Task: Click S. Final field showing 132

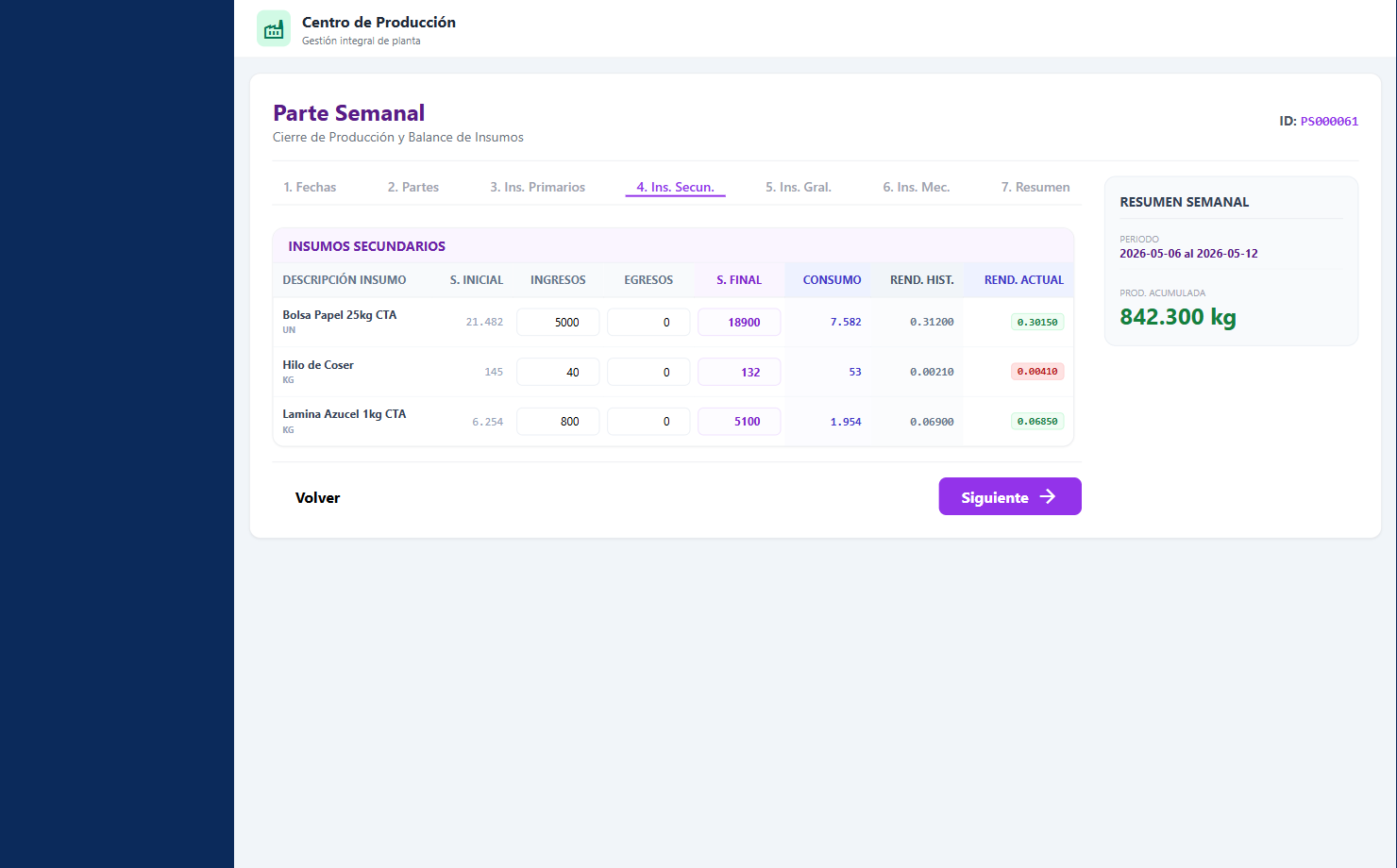Action: [739, 372]
